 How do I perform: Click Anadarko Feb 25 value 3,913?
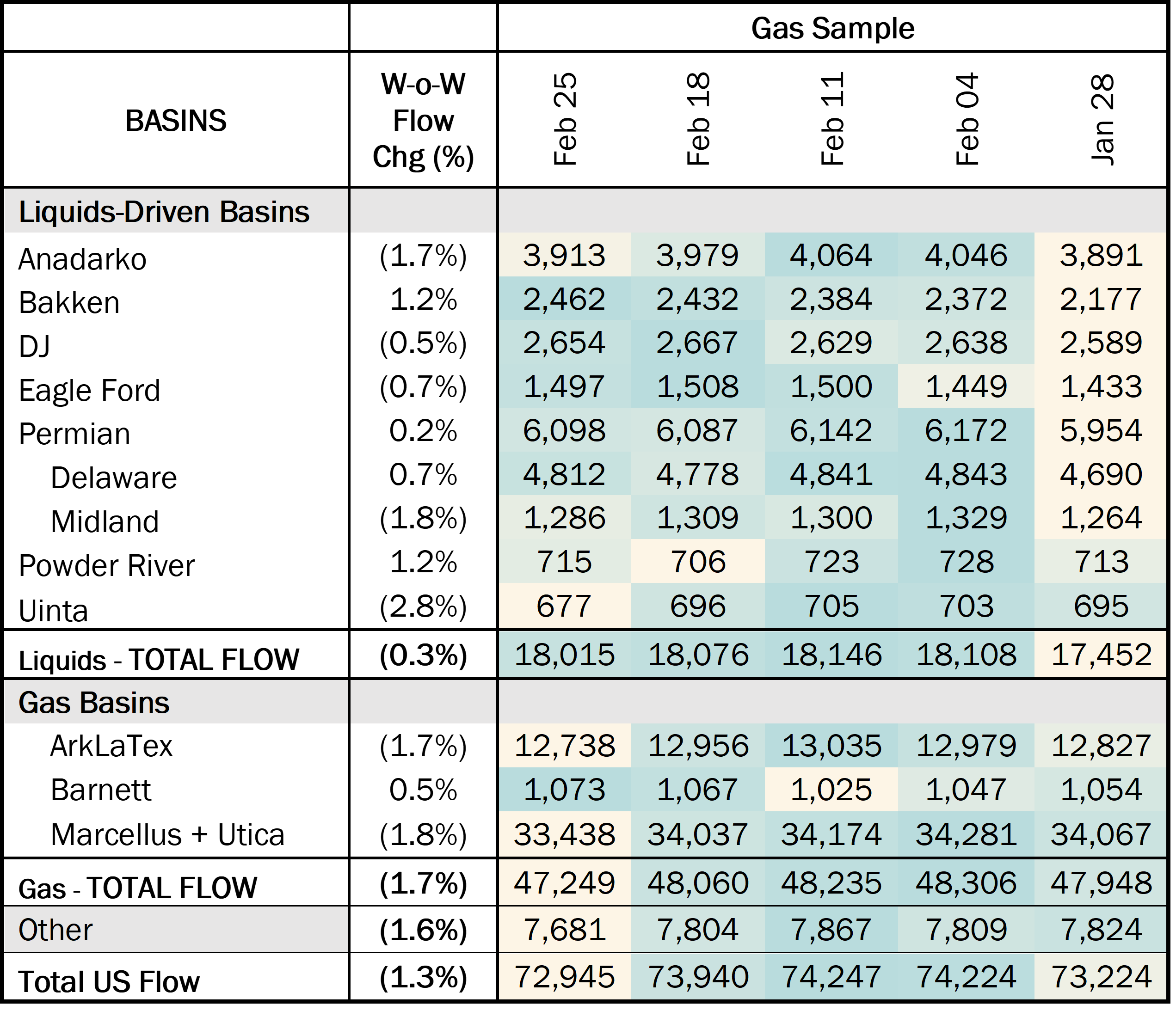564,255
